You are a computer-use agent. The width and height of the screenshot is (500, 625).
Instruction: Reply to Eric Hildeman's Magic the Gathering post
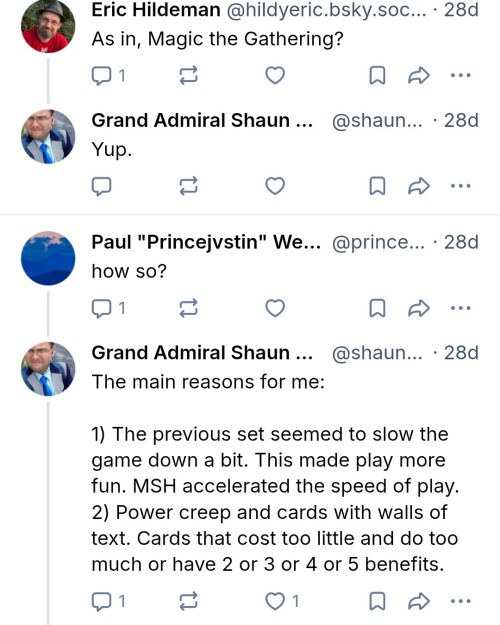[x=108, y=75]
